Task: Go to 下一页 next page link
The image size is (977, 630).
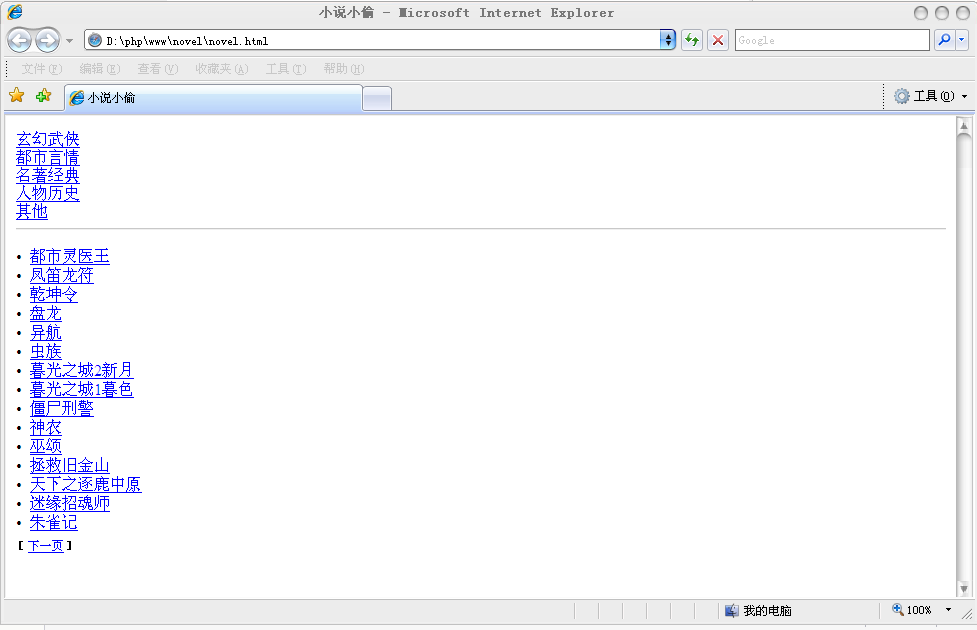Action: click(45, 546)
